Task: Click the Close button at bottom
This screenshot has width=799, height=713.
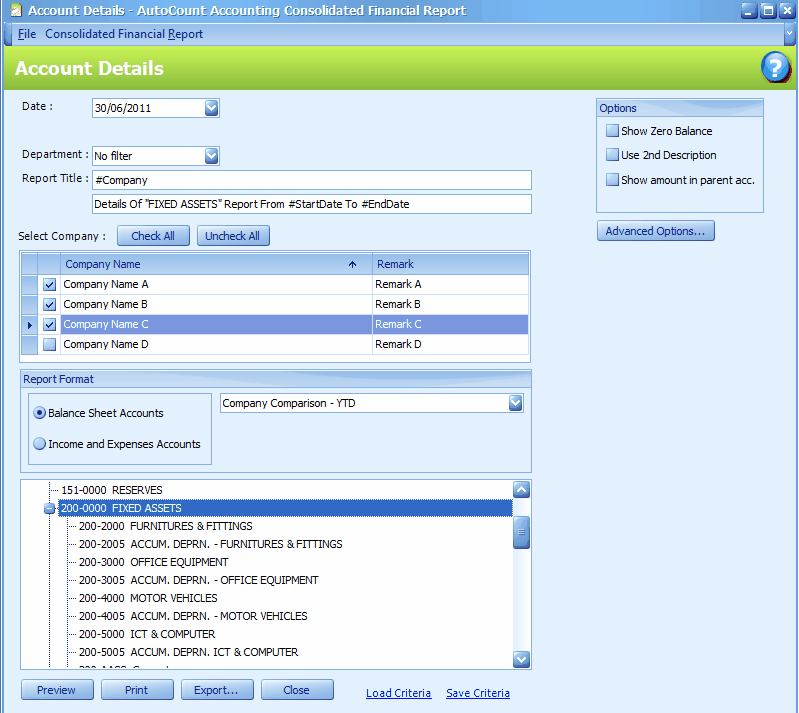Action: coord(297,690)
